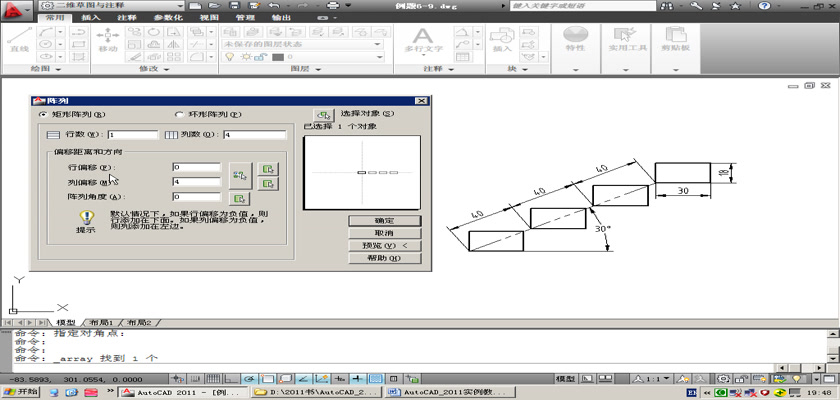The width and height of the screenshot is (840, 400).
Task: Expand the Layers (图层) panel
Action: click(306, 69)
